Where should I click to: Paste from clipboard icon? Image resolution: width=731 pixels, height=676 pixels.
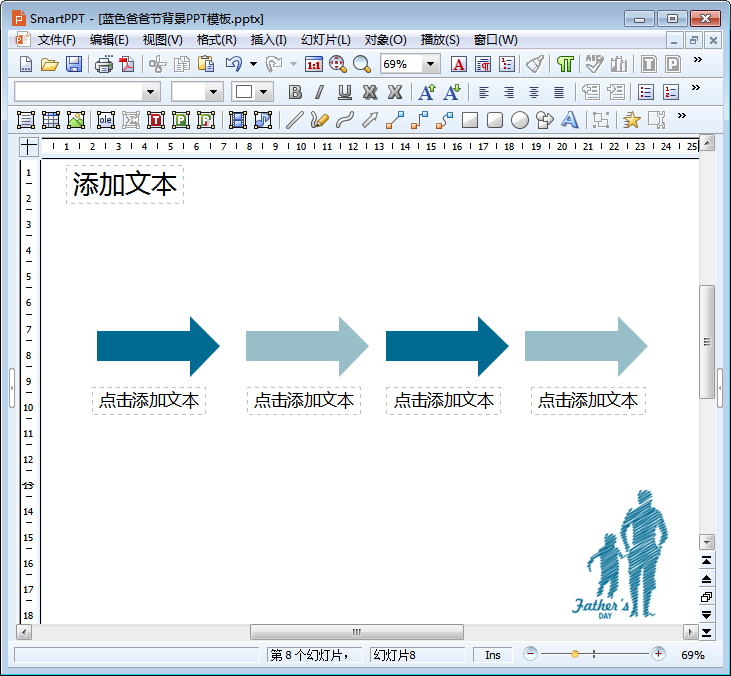(x=206, y=64)
